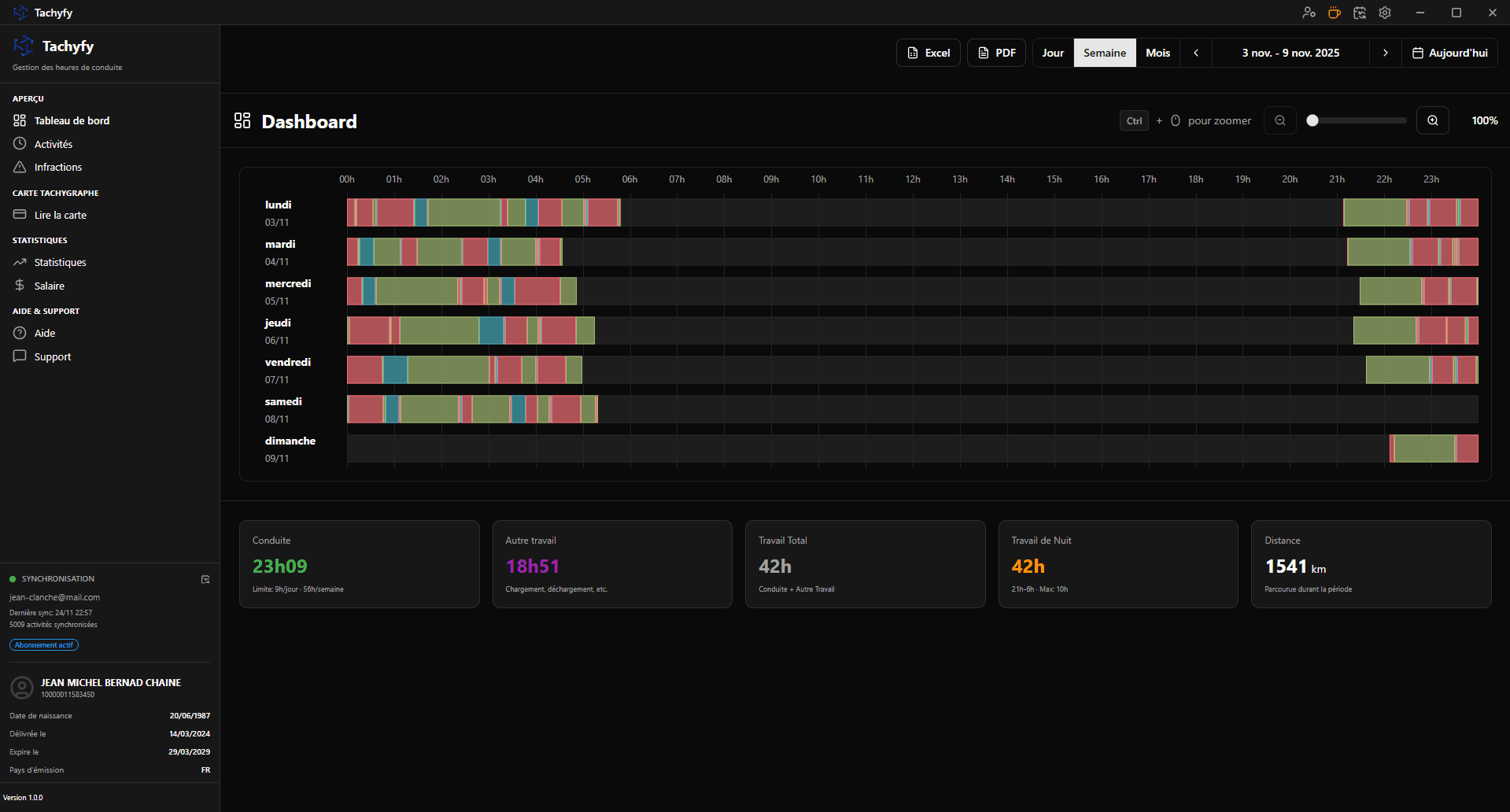Advance to the next week with the right chevron
The image size is (1510, 812).
tap(1385, 53)
